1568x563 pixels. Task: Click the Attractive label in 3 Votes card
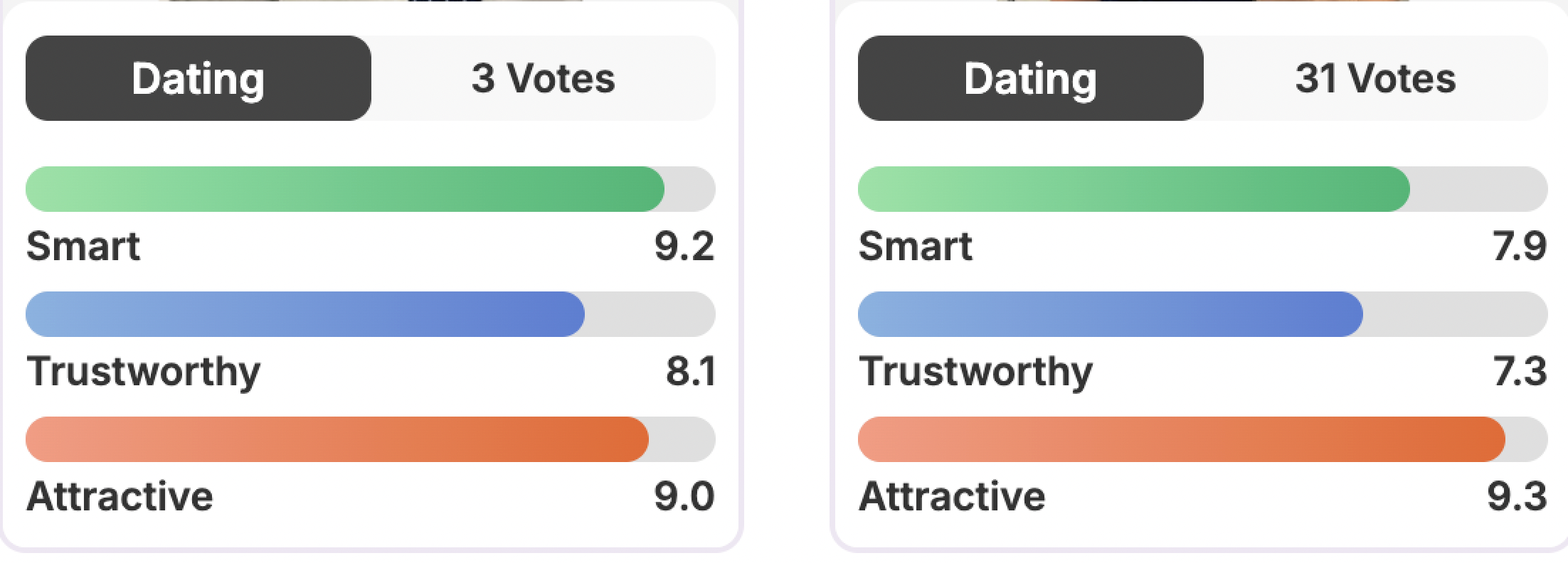coord(120,496)
